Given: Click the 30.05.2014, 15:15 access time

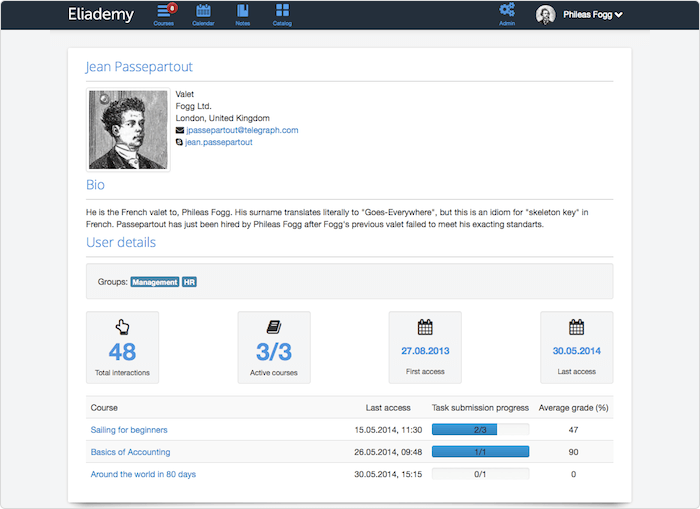Looking at the screenshot, I should [x=388, y=474].
